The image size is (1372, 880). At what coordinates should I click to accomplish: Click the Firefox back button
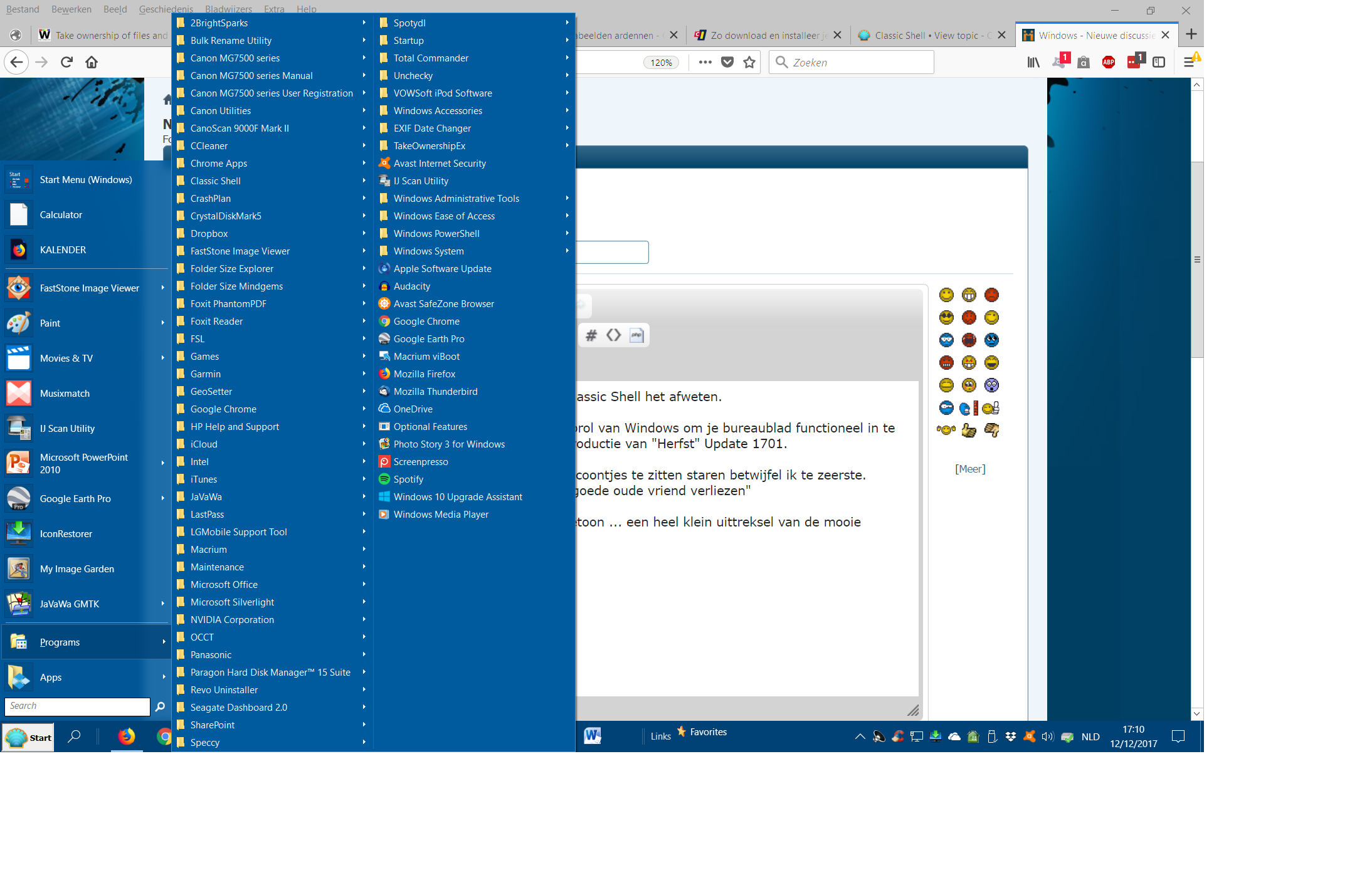click(16, 62)
